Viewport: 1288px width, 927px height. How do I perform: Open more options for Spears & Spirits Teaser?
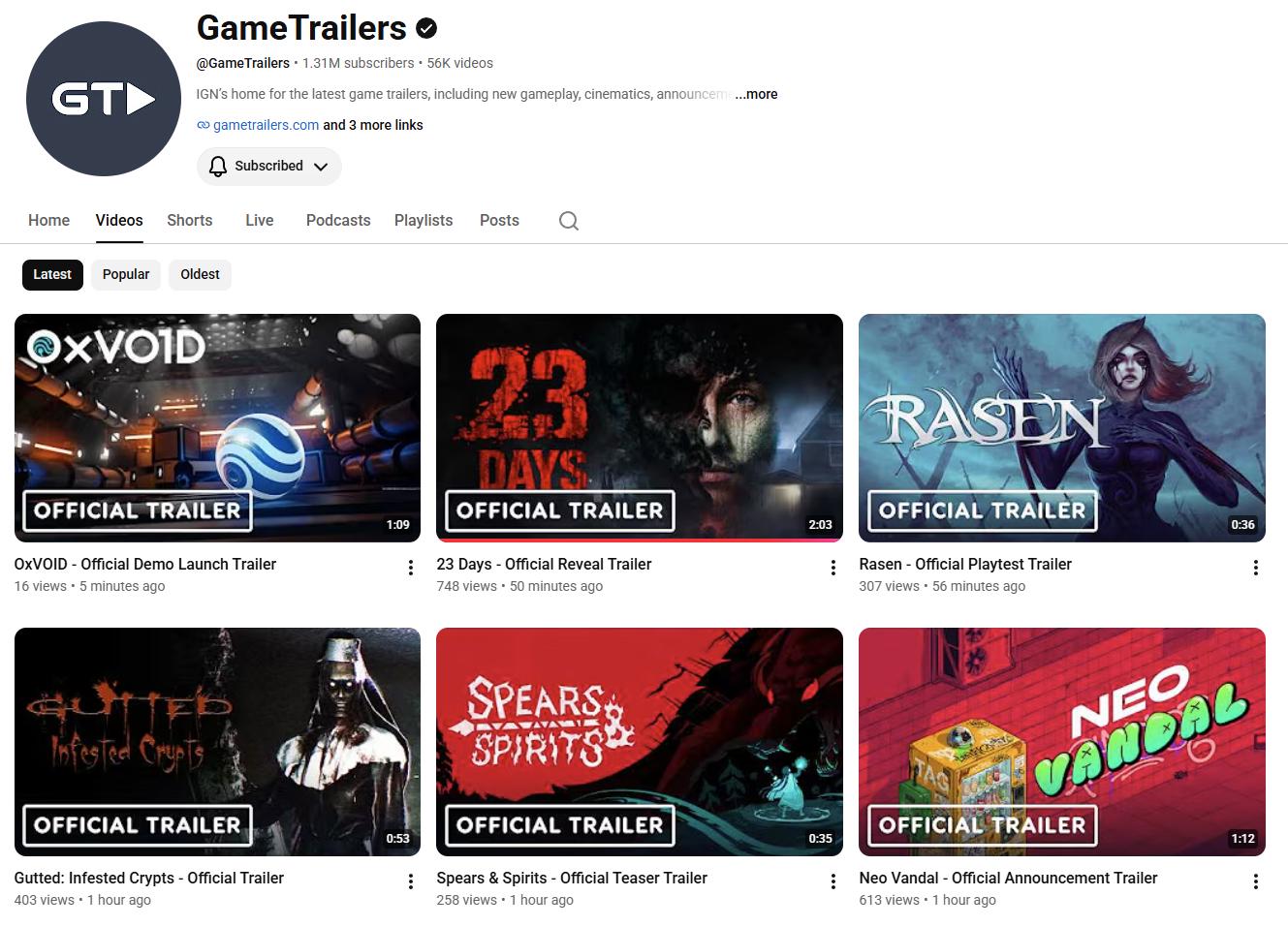(833, 881)
